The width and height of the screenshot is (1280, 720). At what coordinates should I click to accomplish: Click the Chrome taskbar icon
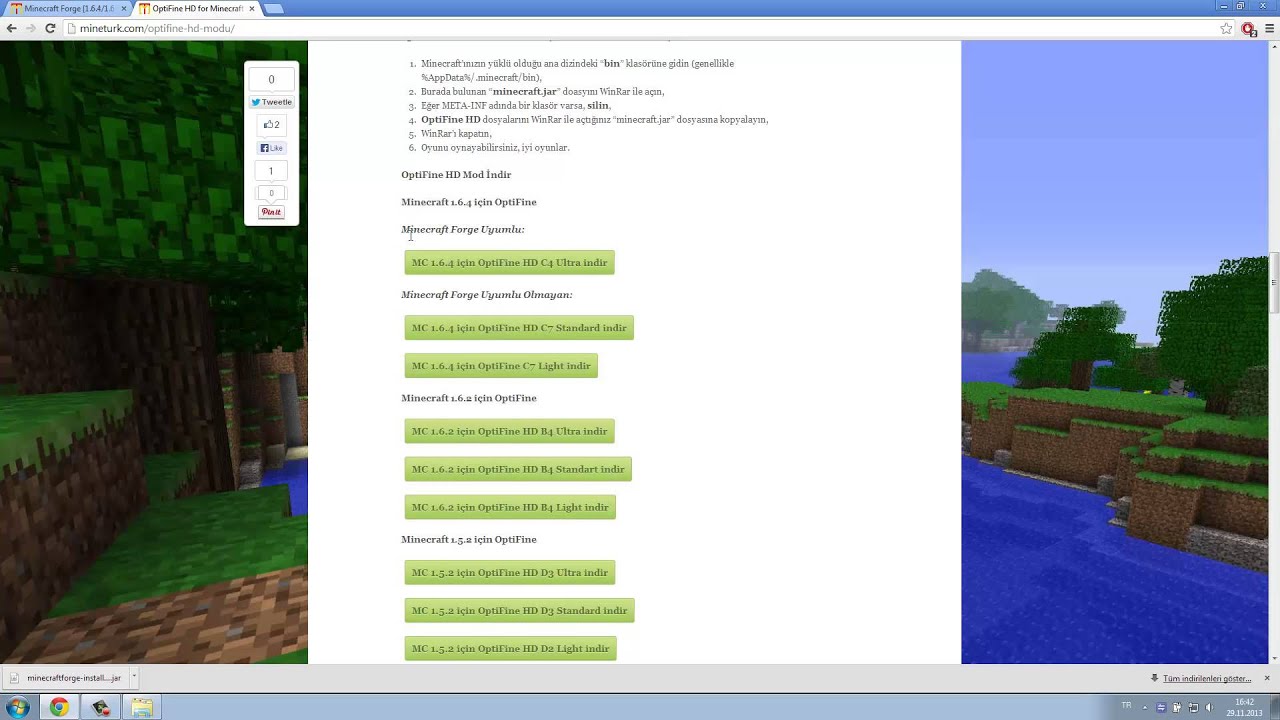(60, 707)
